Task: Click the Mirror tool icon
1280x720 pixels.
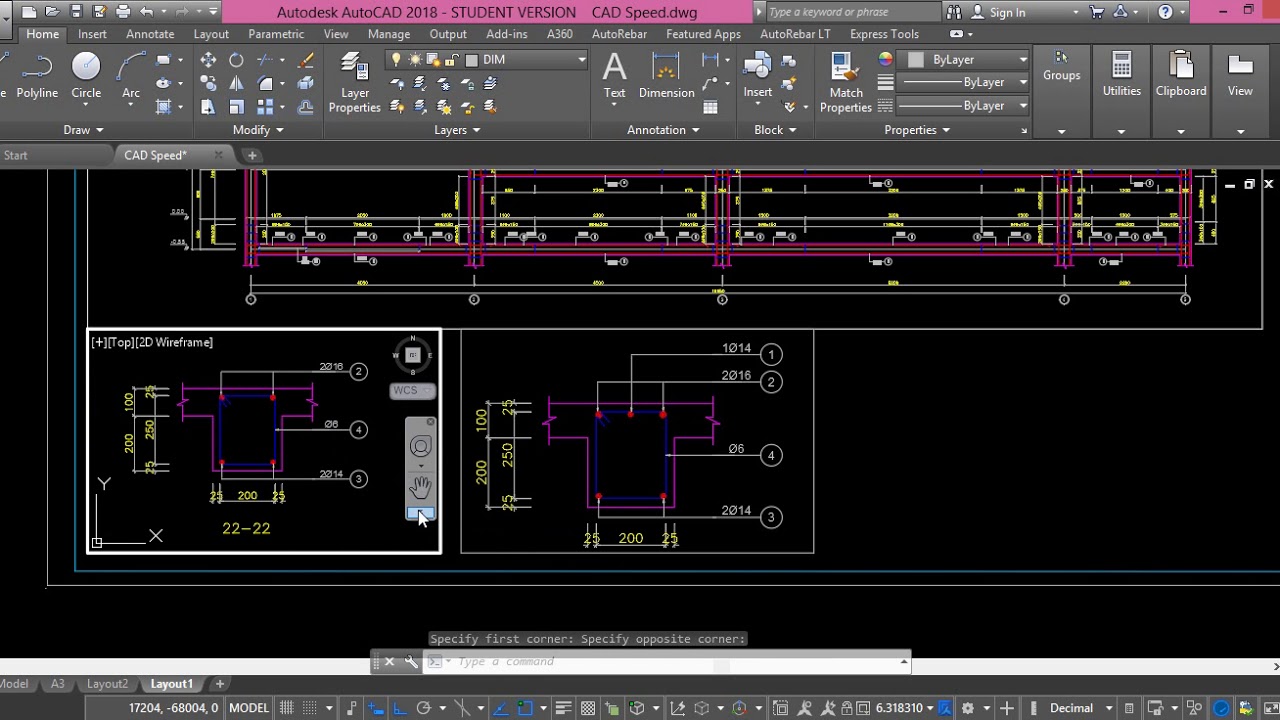Action: tap(236, 83)
